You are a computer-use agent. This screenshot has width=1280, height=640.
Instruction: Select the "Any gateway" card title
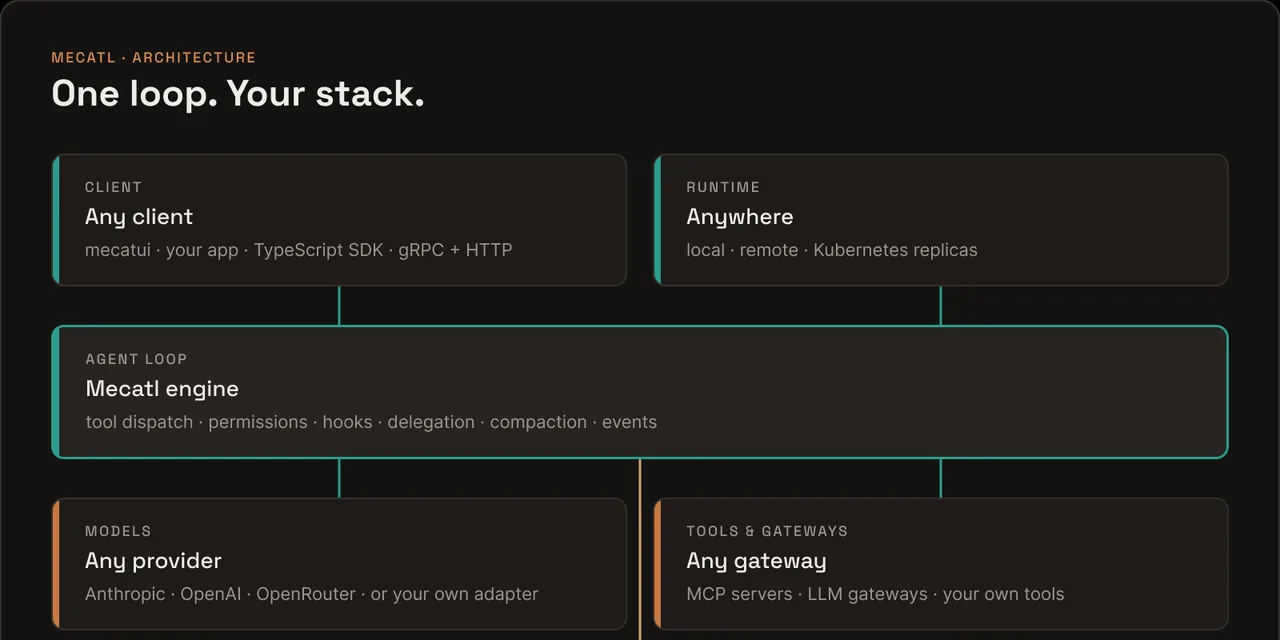757,561
